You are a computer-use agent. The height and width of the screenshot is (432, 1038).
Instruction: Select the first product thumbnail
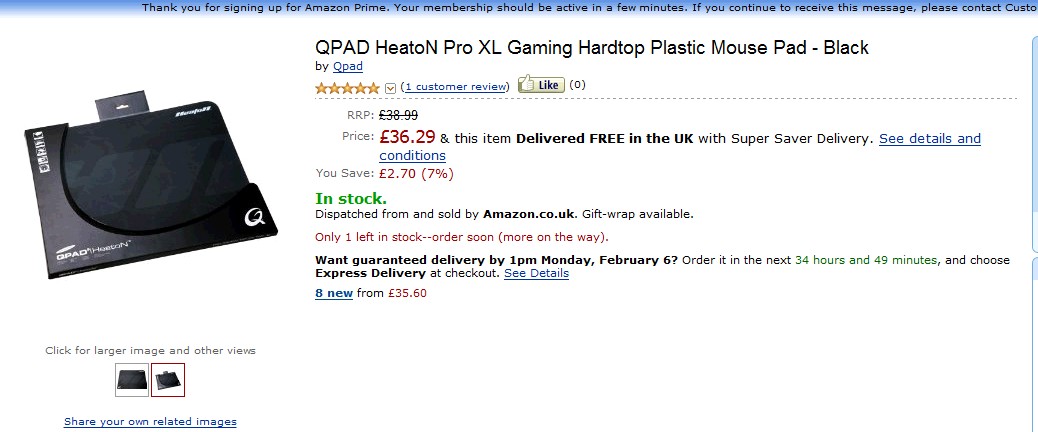[x=132, y=380]
